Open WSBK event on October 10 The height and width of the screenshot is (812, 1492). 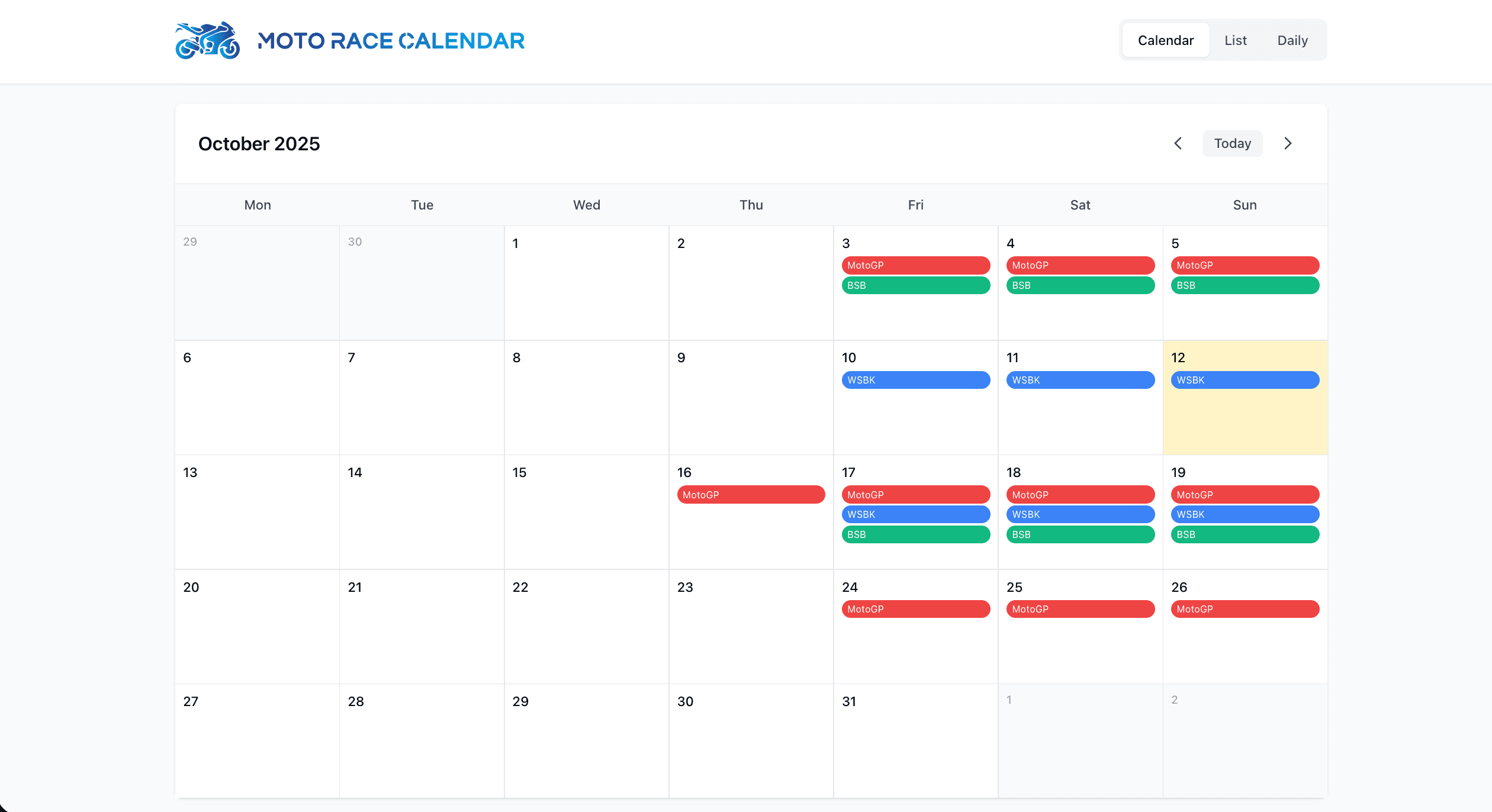coord(915,380)
